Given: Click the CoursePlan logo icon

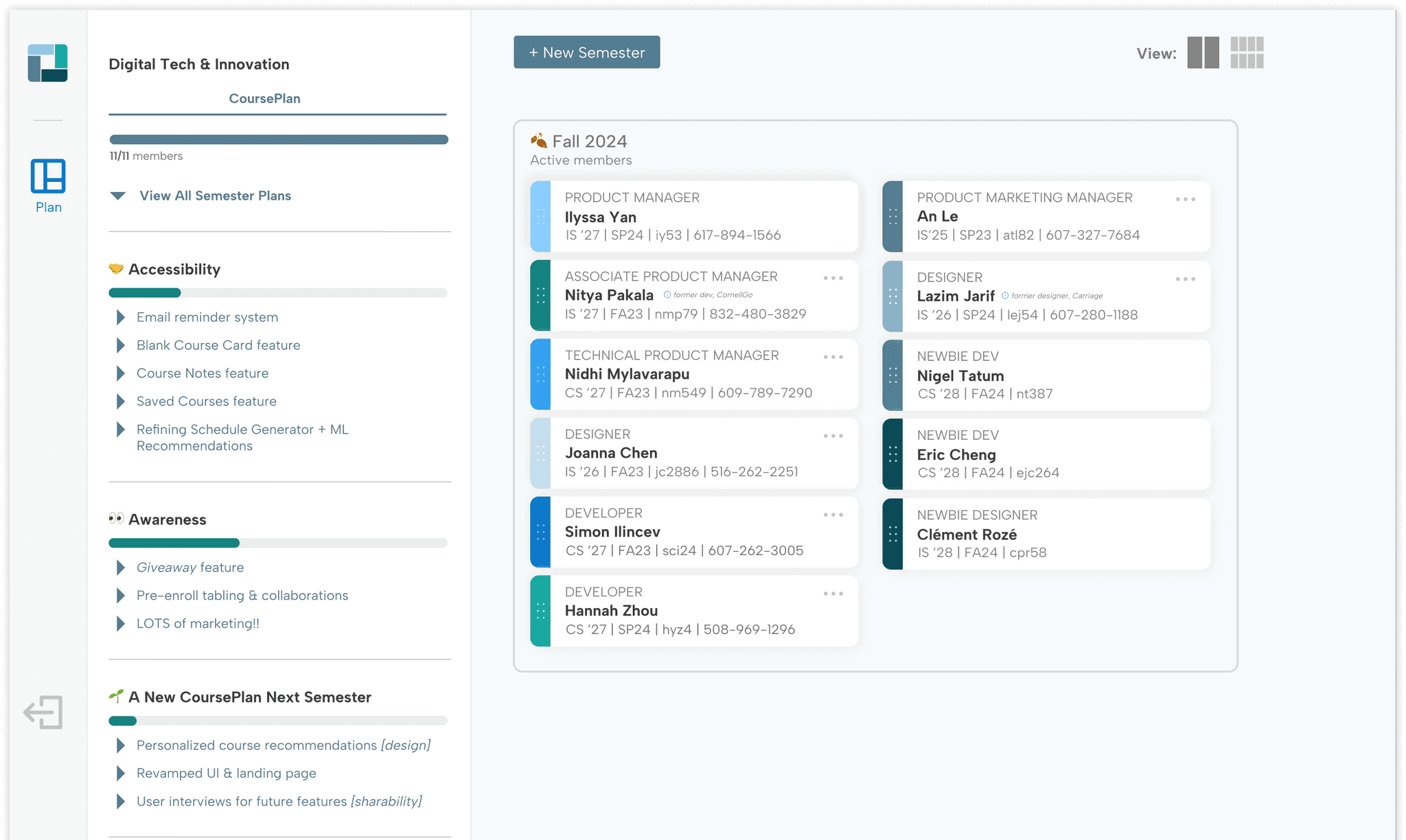Looking at the screenshot, I should [47, 63].
